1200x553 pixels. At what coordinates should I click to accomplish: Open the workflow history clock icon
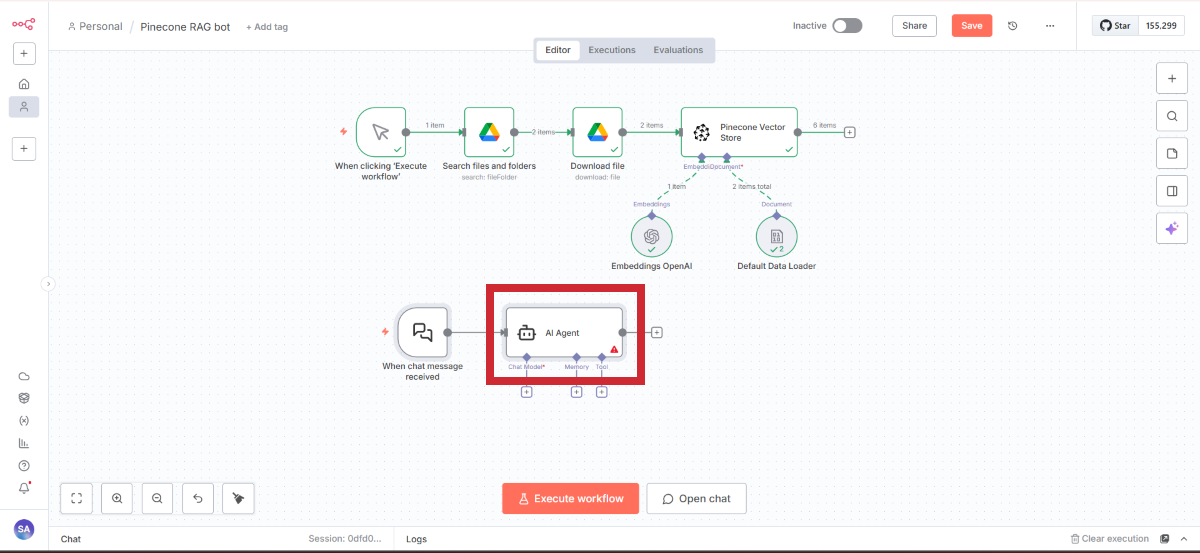[1012, 26]
